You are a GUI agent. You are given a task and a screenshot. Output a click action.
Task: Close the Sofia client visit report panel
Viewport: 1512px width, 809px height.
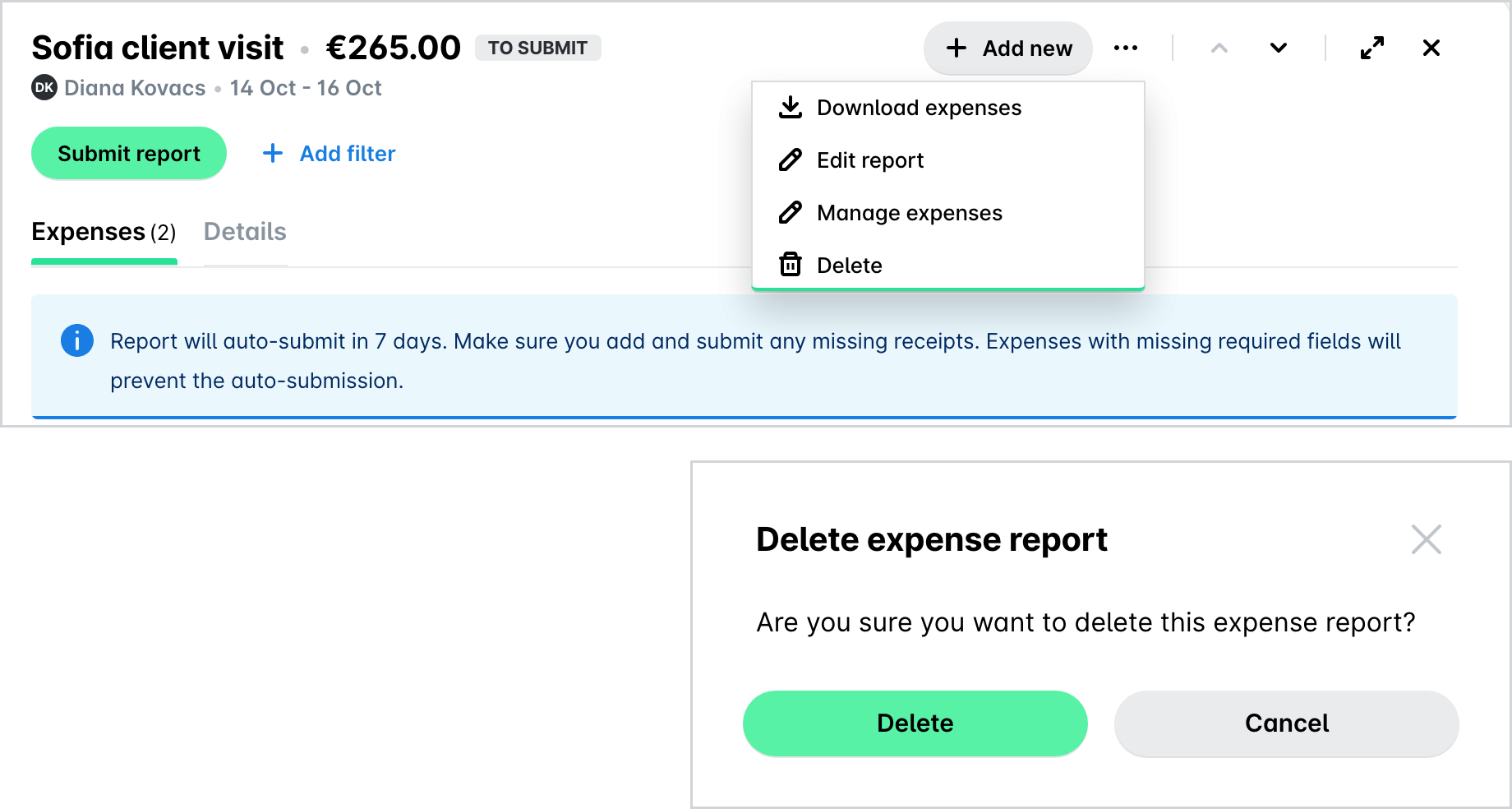pyautogui.click(x=1431, y=48)
